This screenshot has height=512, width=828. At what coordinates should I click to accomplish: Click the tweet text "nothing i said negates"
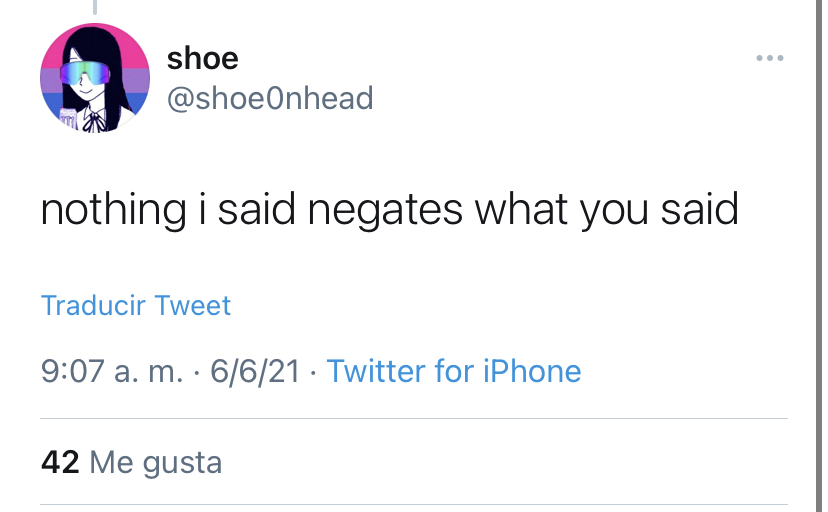[x=252, y=210]
